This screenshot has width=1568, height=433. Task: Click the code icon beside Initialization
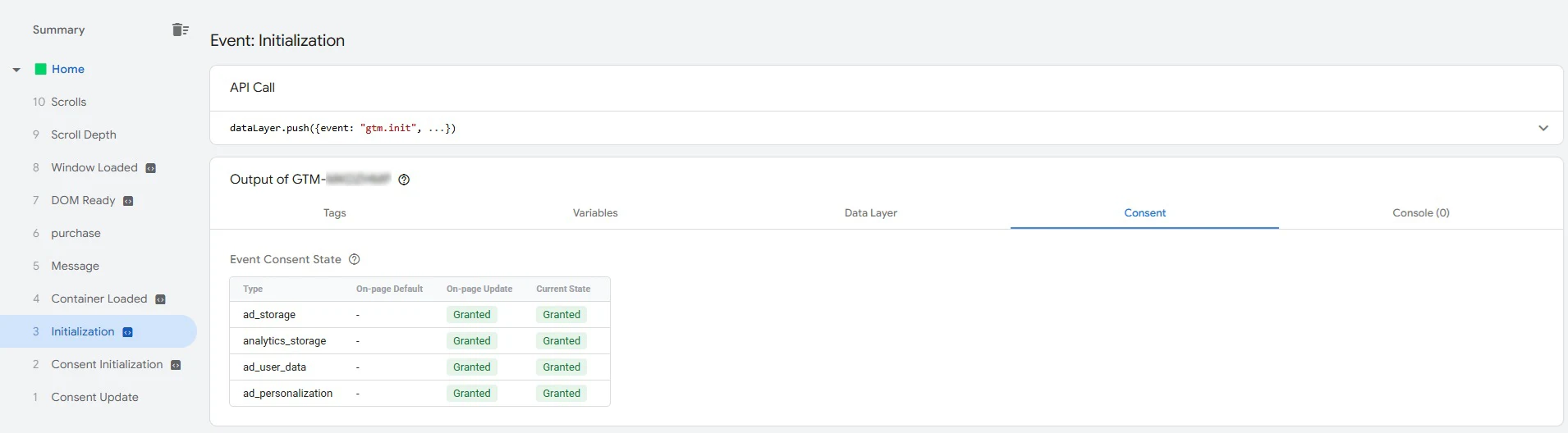coord(127,332)
